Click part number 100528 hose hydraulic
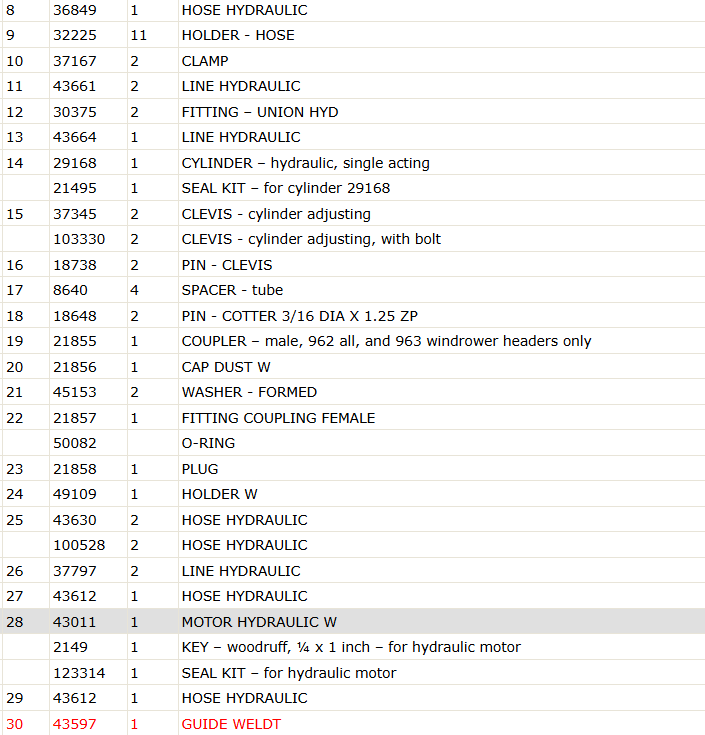The width and height of the screenshot is (705, 735). tap(79, 545)
